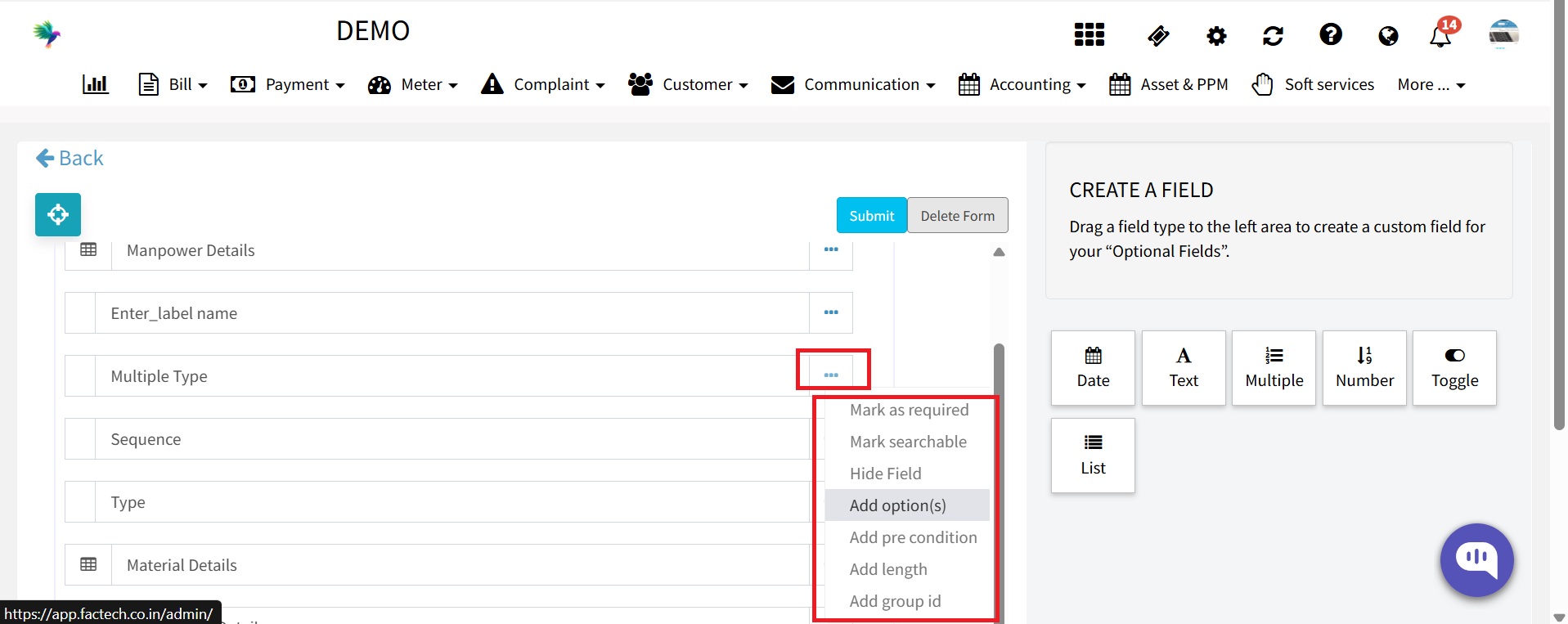Screen dimensions: 1568x624
Task: Expand the More ... dropdown
Action: pyautogui.click(x=1431, y=84)
